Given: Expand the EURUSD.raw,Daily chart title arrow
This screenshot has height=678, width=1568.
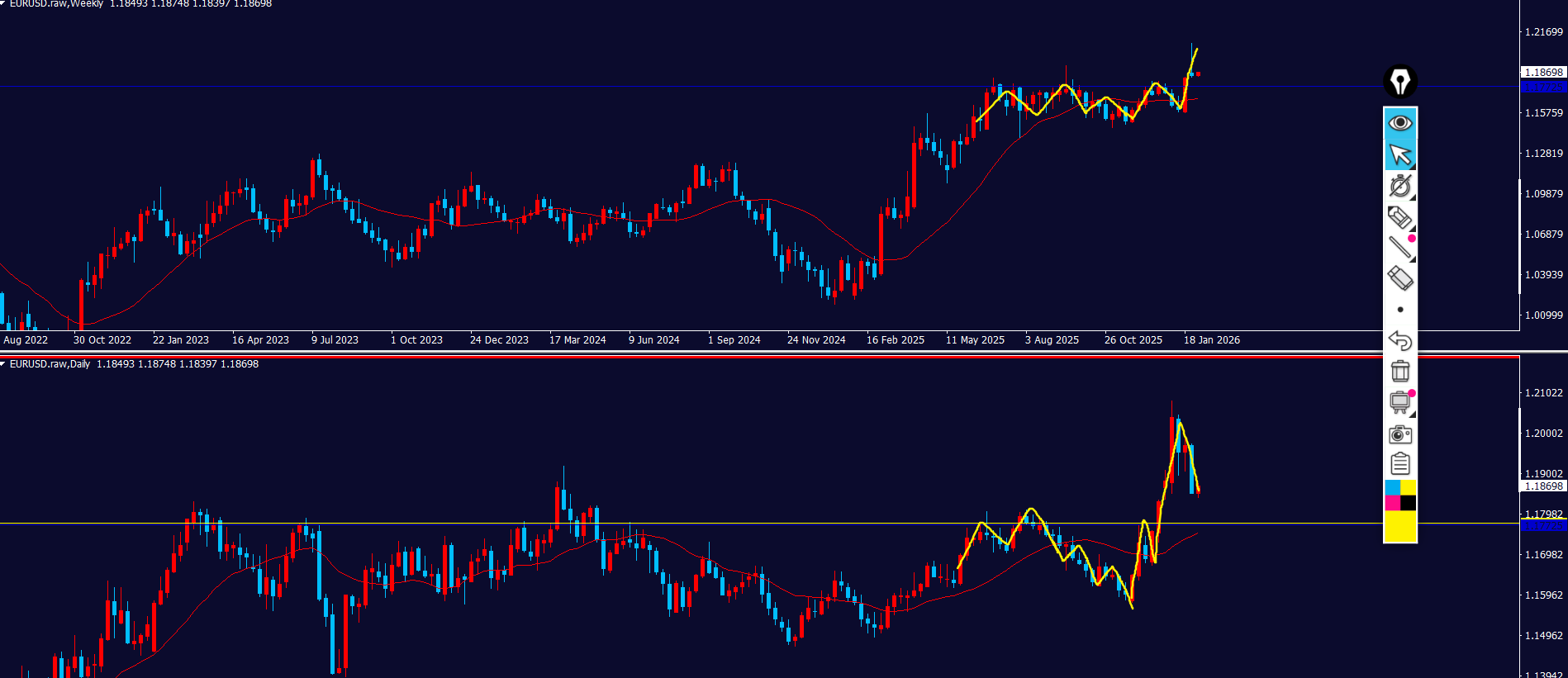Looking at the screenshot, I should [x=3, y=364].
